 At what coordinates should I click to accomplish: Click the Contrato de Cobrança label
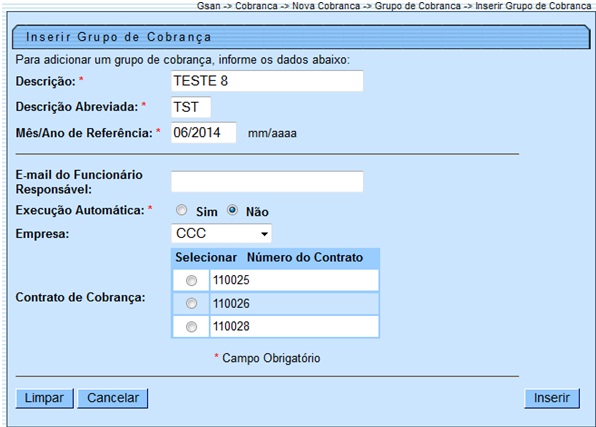click(x=80, y=297)
